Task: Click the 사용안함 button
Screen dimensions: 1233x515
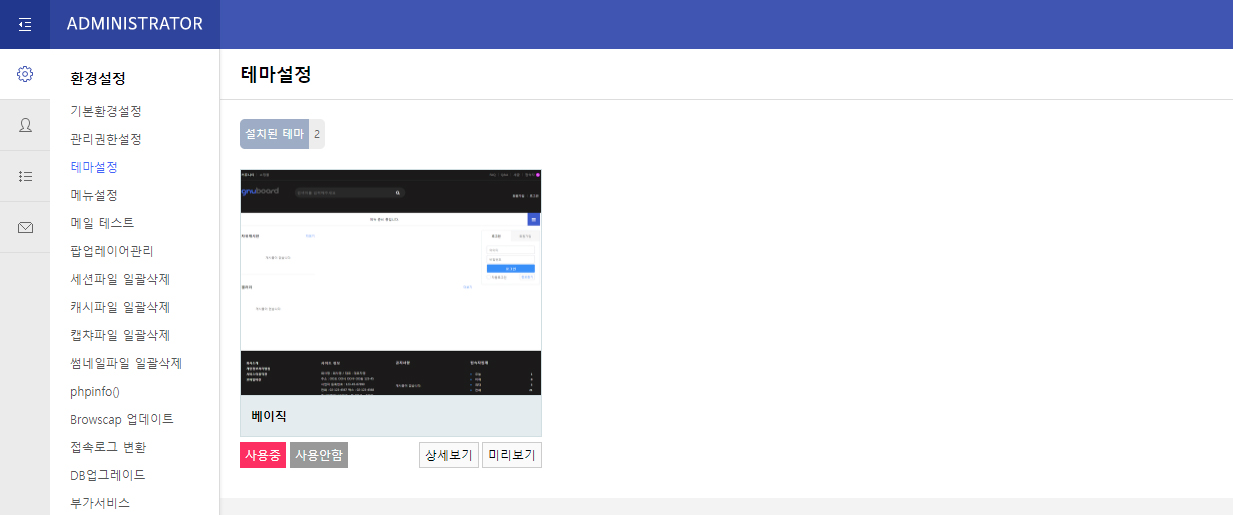Action: tap(319, 455)
